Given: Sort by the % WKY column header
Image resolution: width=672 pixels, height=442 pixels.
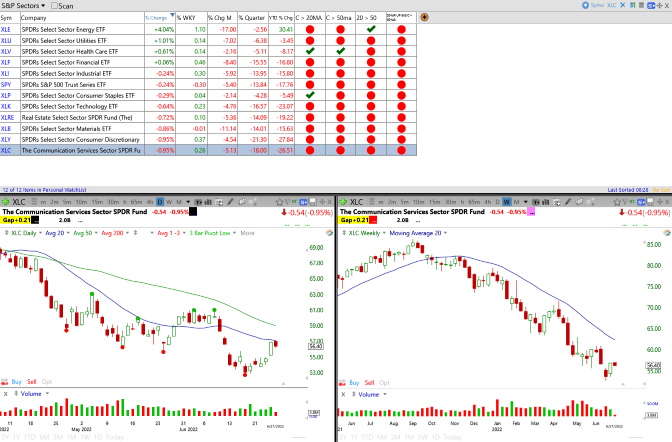Looking at the screenshot, I should [x=191, y=18].
